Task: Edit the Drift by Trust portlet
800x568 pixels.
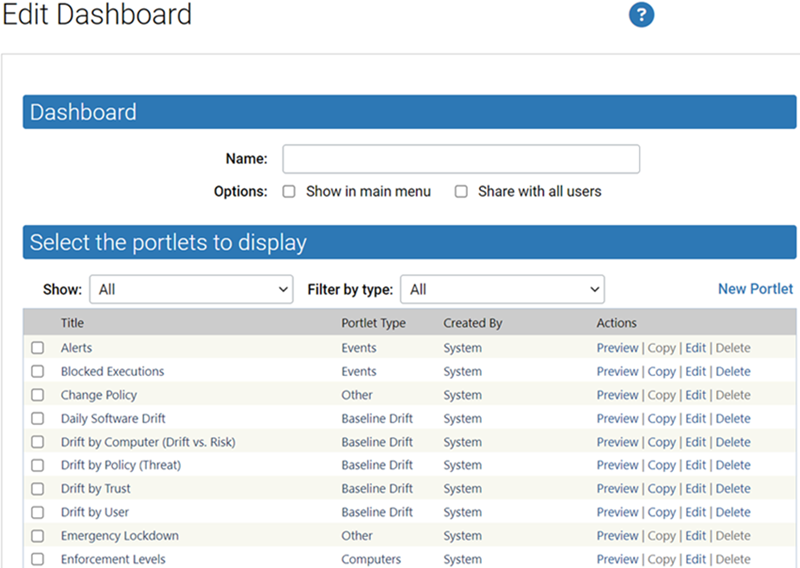Action: (x=695, y=489)
